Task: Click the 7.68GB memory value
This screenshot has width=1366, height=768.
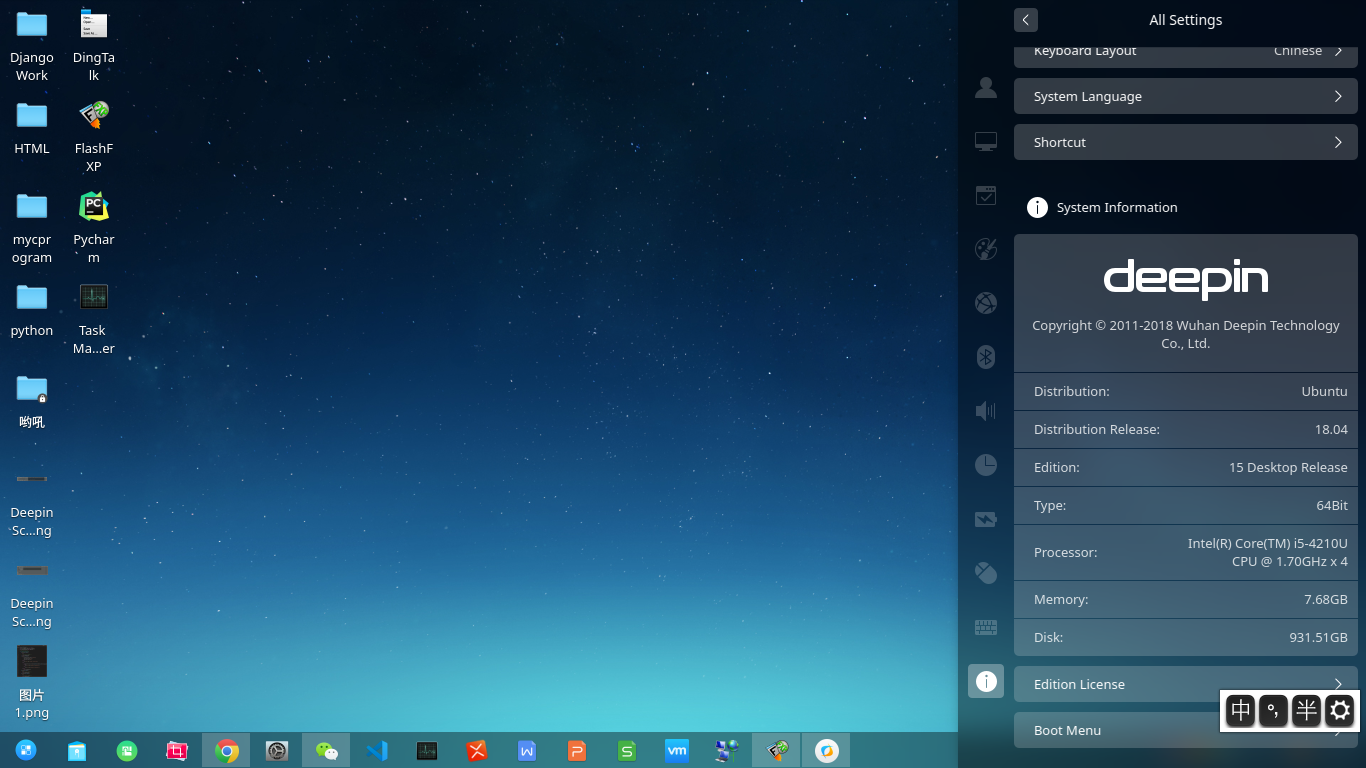Action: pos(1326,599)
